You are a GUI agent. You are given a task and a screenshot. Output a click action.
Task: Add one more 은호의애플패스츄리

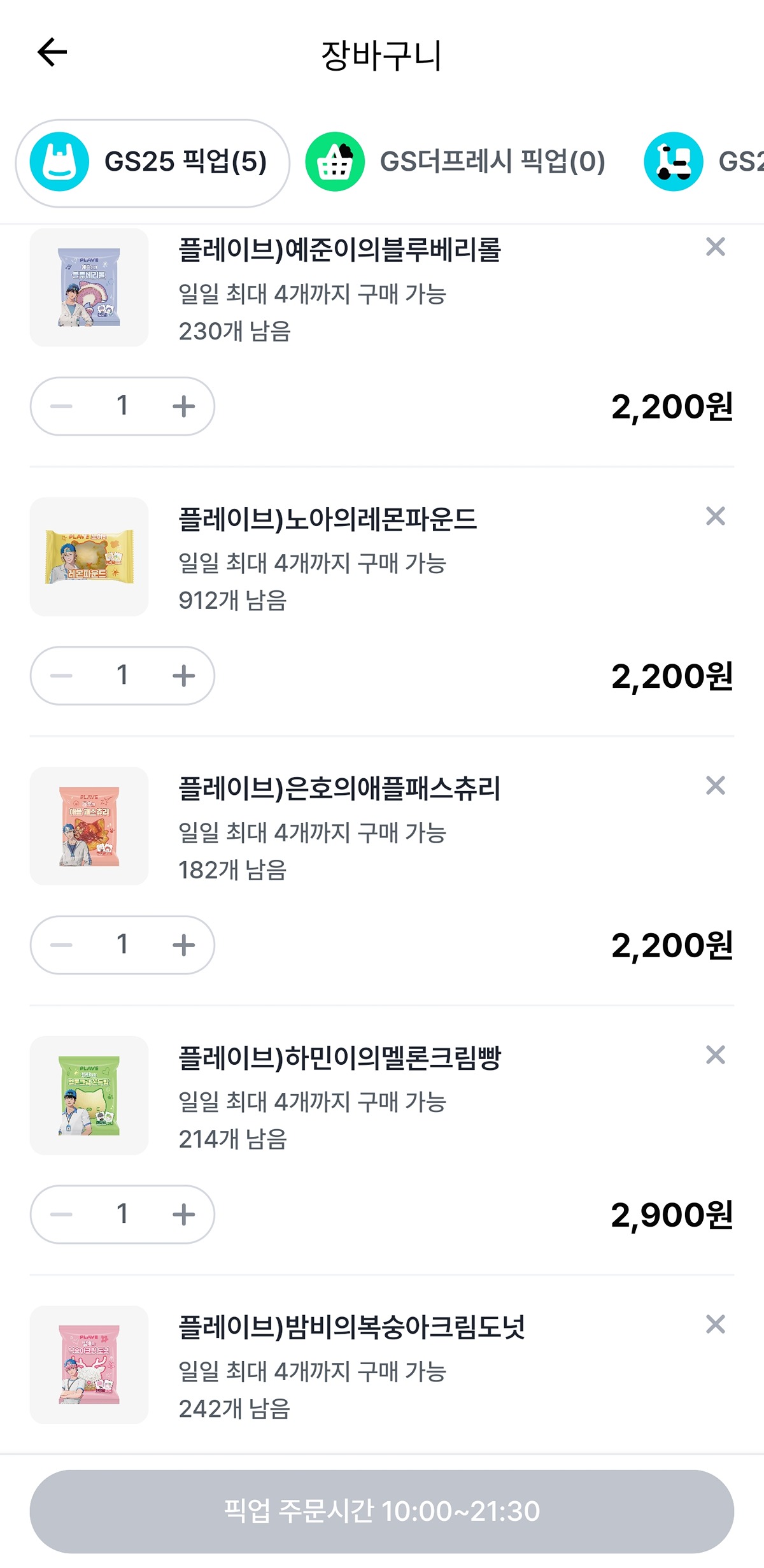point(183,945)
